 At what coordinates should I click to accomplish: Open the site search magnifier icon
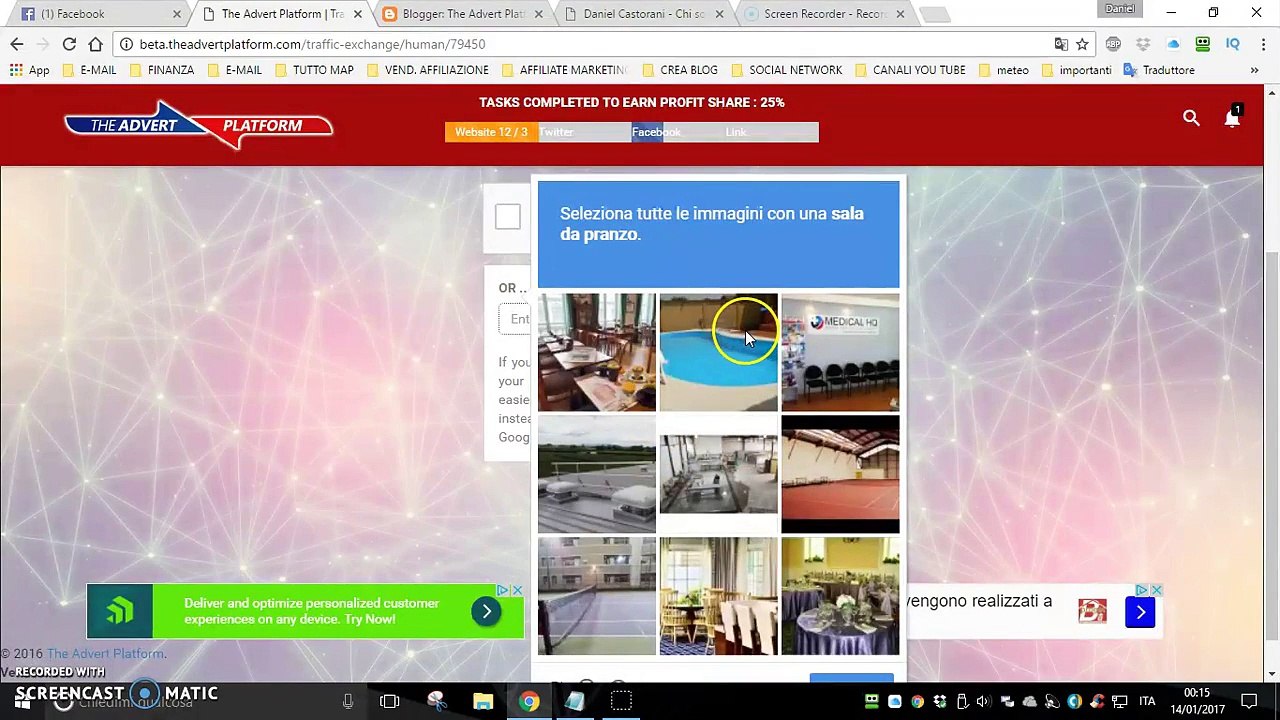1191,118
